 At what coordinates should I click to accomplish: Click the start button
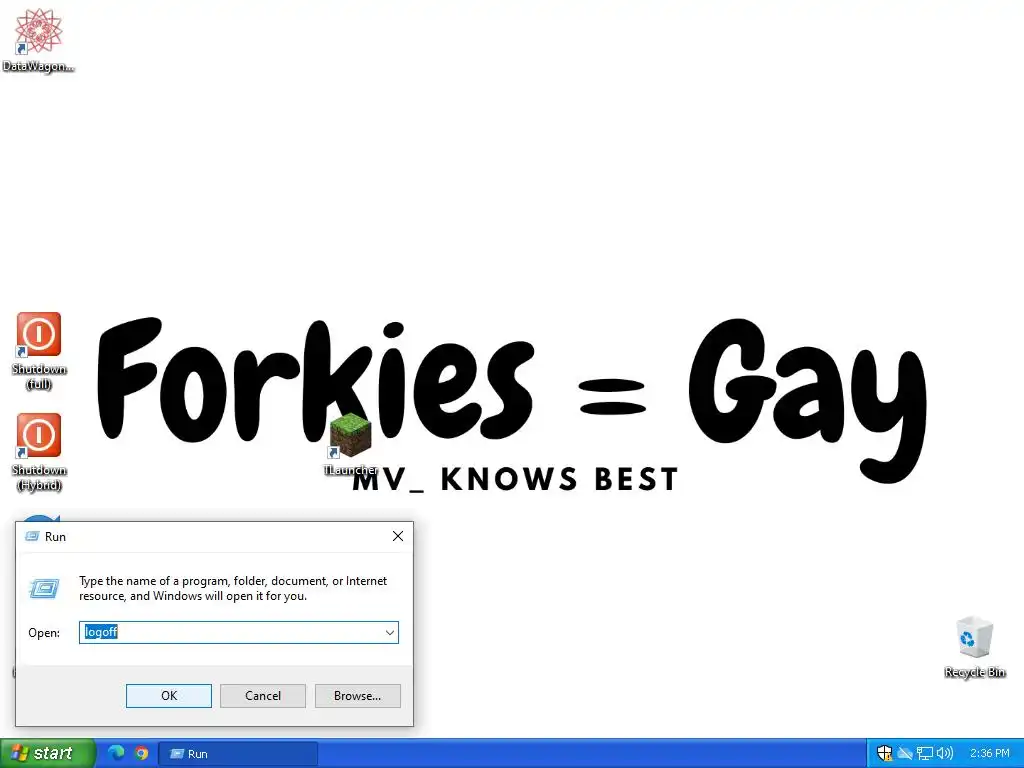point(47,753)
